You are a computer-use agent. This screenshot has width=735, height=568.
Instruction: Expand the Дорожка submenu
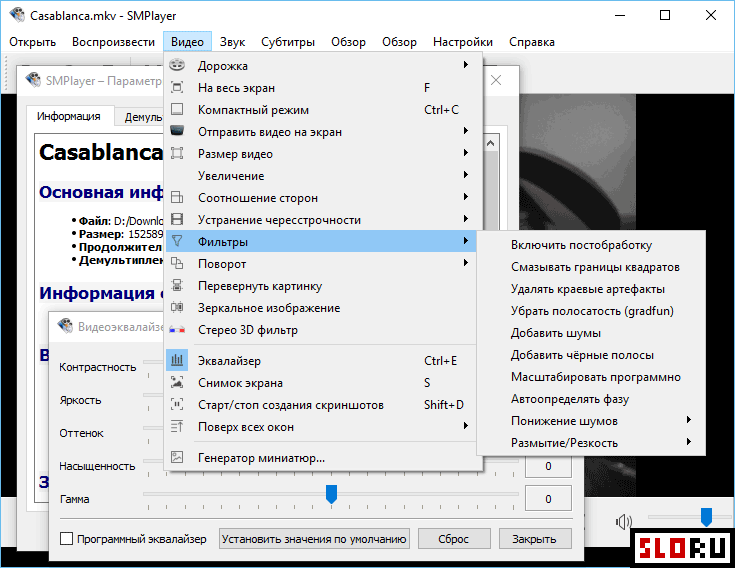(x=321, y=66)
